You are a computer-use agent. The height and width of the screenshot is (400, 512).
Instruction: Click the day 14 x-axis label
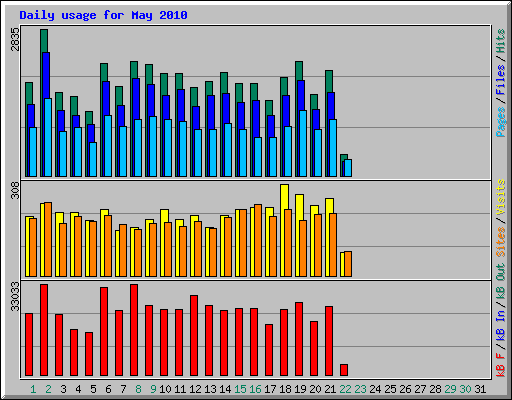click(x=225, y=389)
